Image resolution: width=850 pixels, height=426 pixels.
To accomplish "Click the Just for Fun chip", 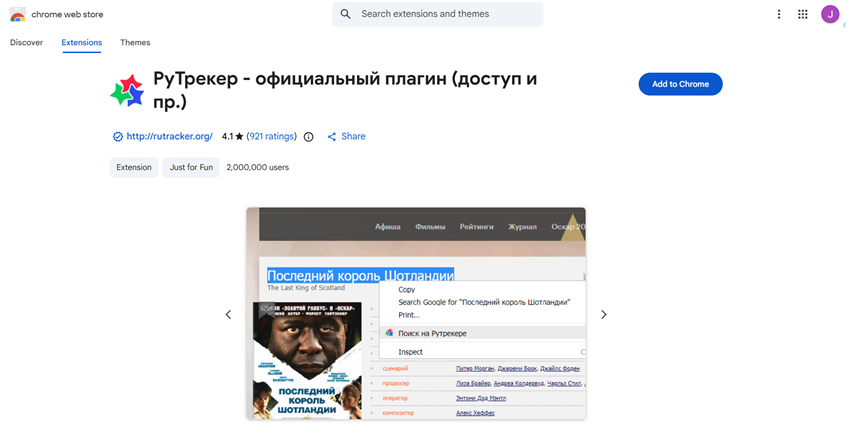I will (x=191, y=167).
